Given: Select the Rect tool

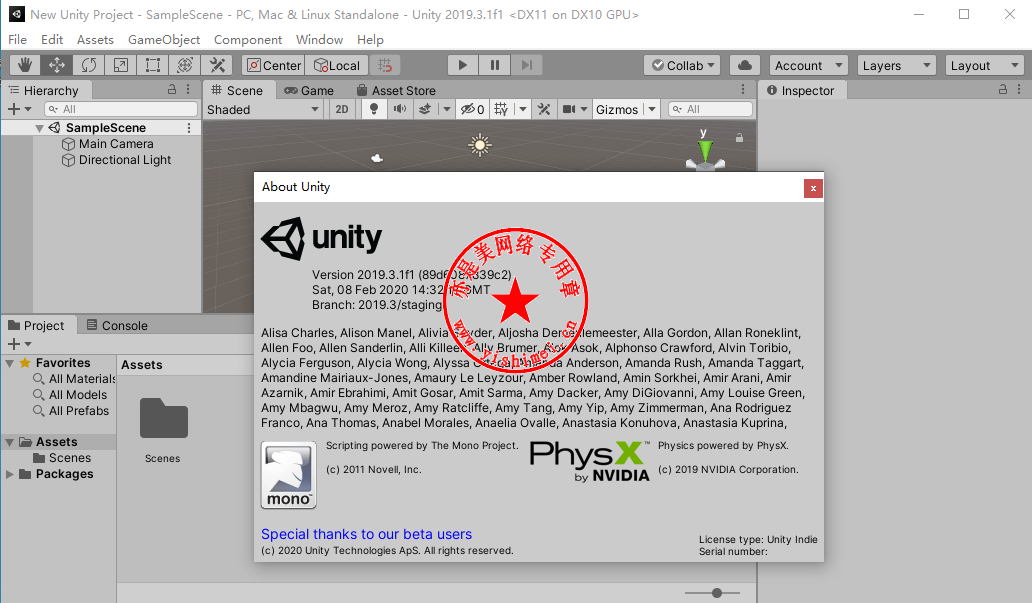Looking at the screenshot, I should 153,65.
